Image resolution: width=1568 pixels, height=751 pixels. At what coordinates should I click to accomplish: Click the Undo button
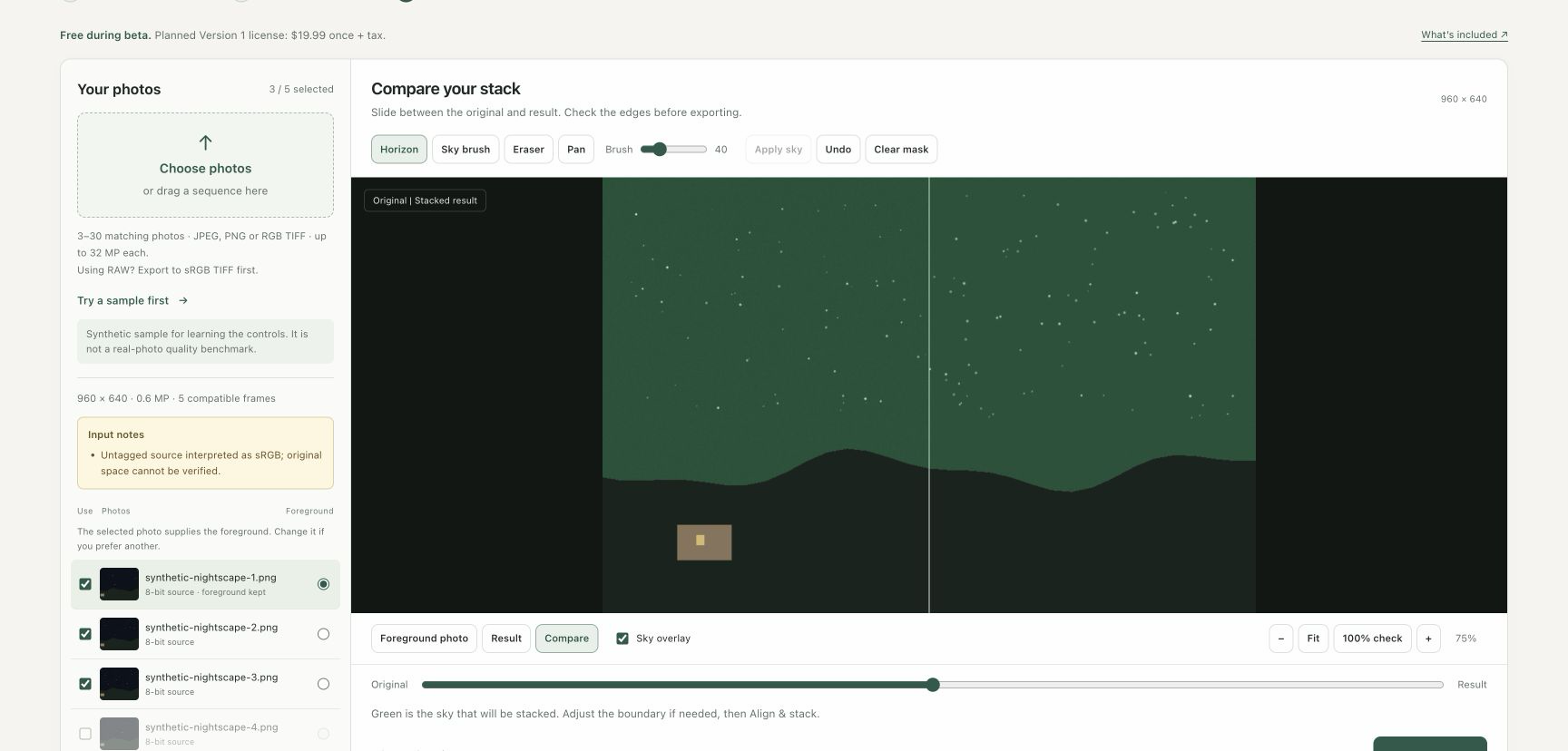pyautogui.click(x=838, y=150)
